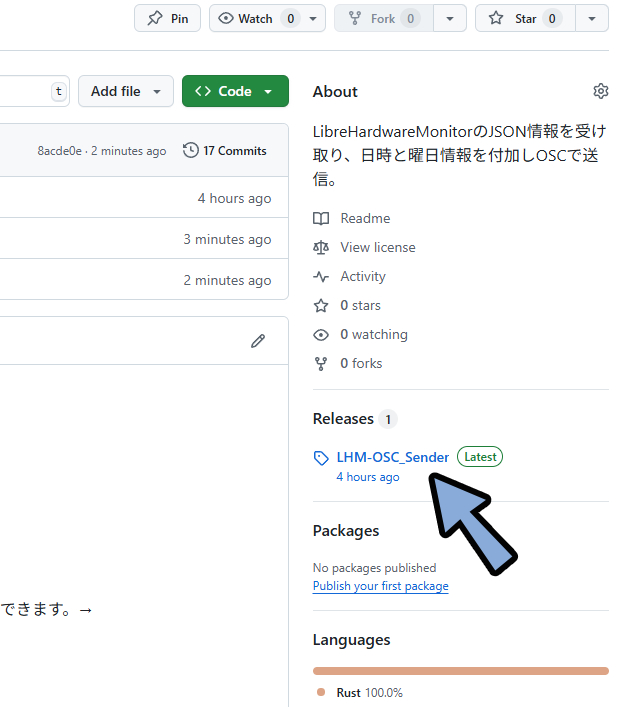Open the 0 watching link
The image size is (643, 707).
tap(374, 334)
